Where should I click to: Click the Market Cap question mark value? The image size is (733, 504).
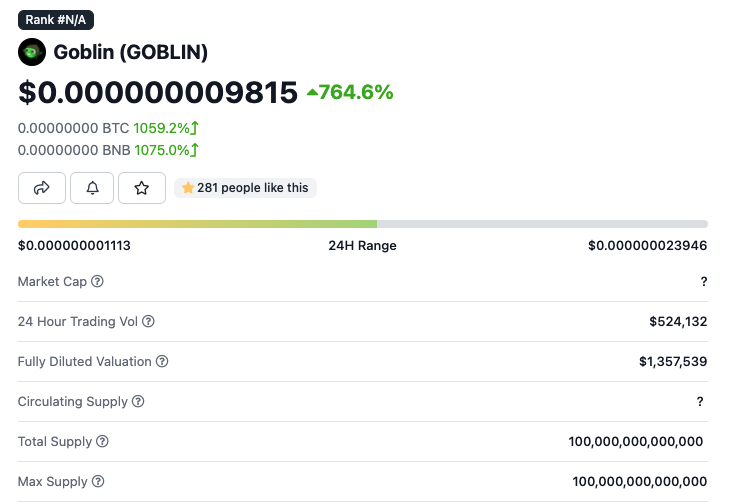pos(704,282)
